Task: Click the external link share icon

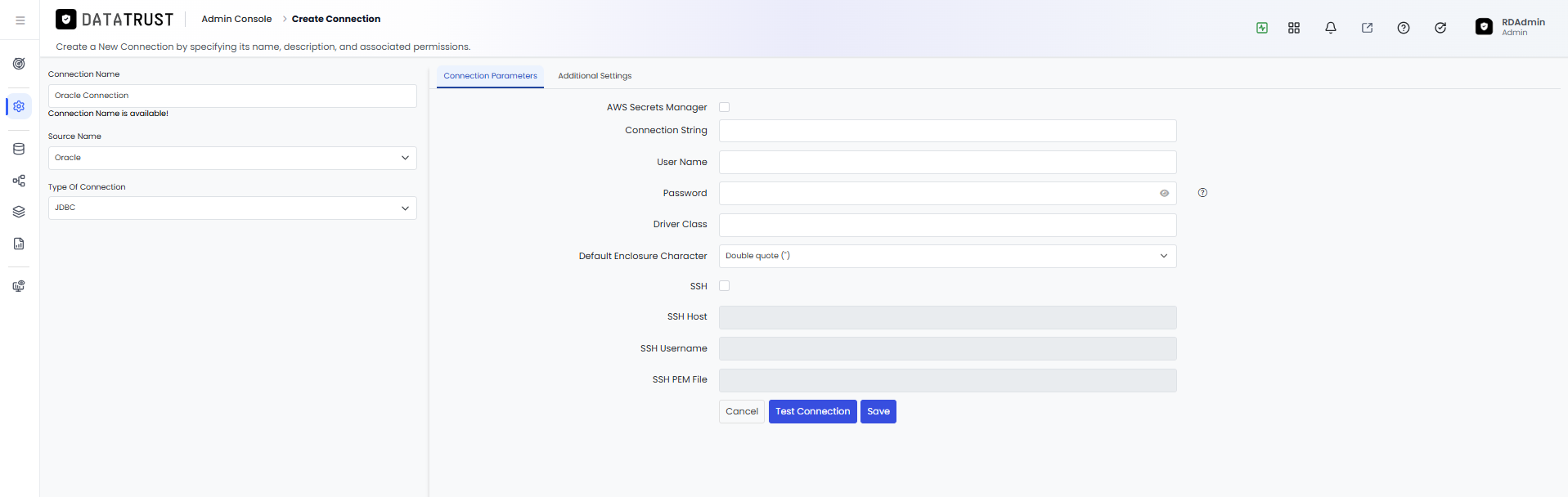Action: [x=1367, y=28]
